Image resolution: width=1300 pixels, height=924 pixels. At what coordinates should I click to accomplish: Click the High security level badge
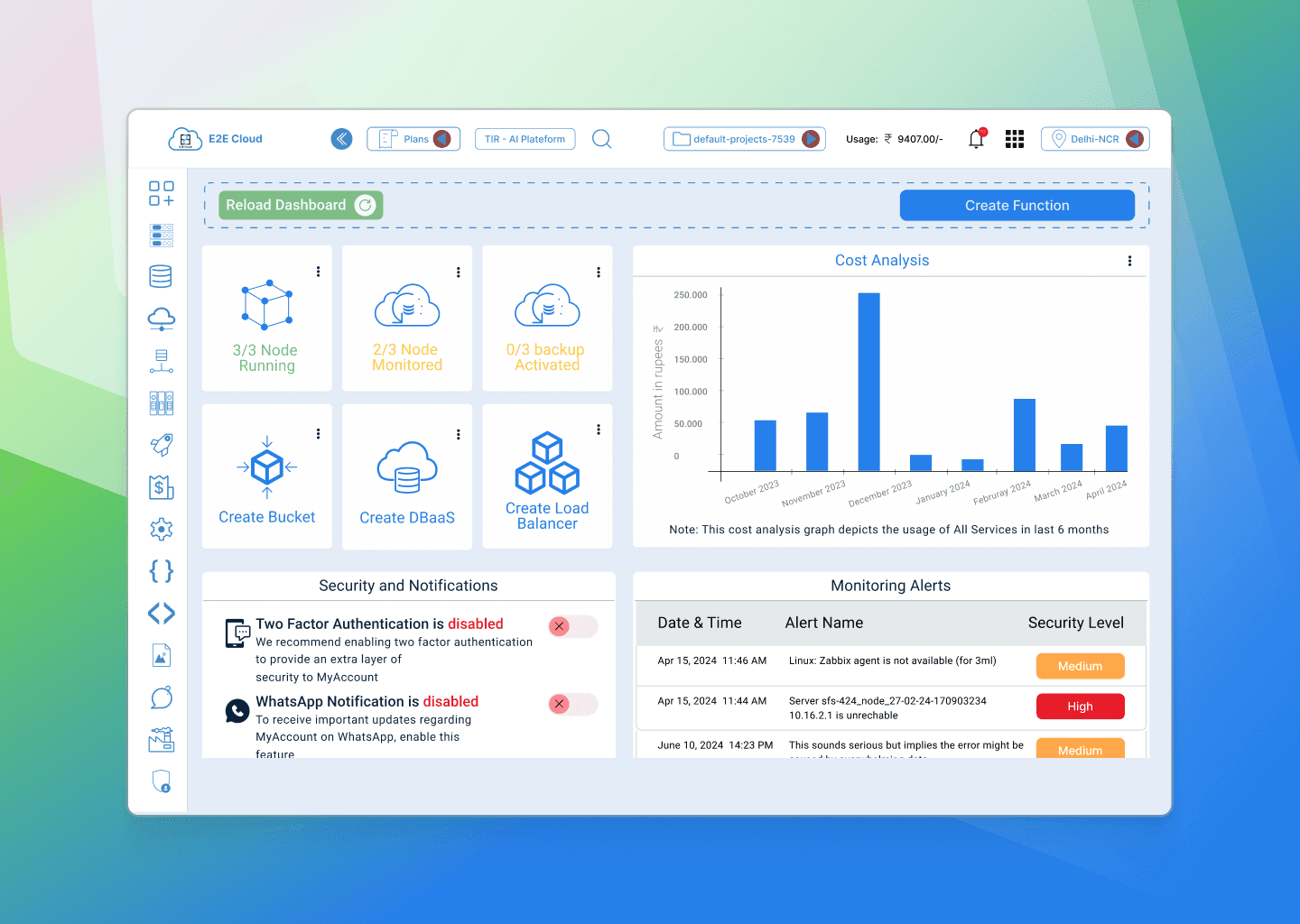(x=1081, y=707)
